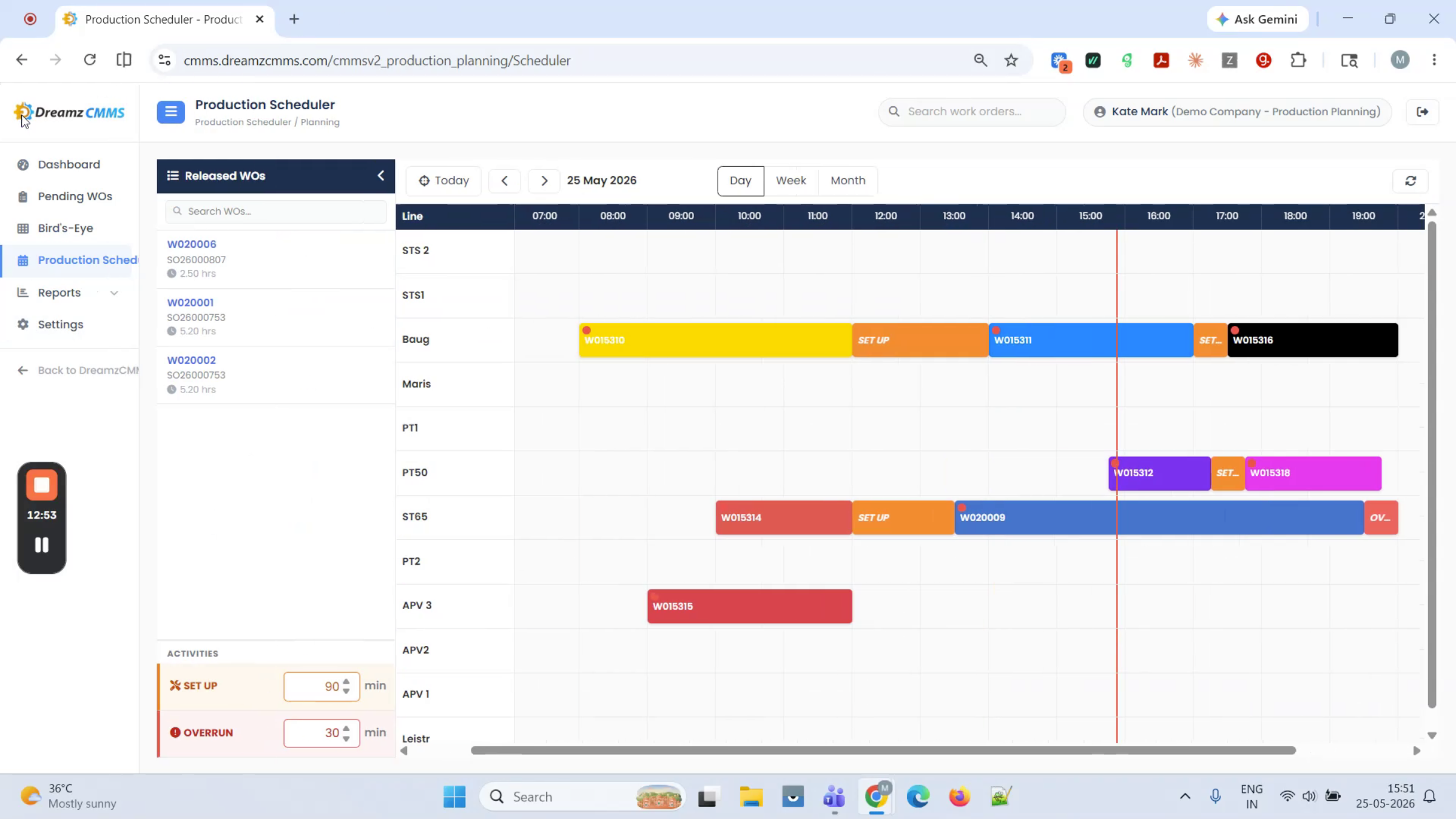Click the ST65 line row label
1456x819 pixels.
415,517
